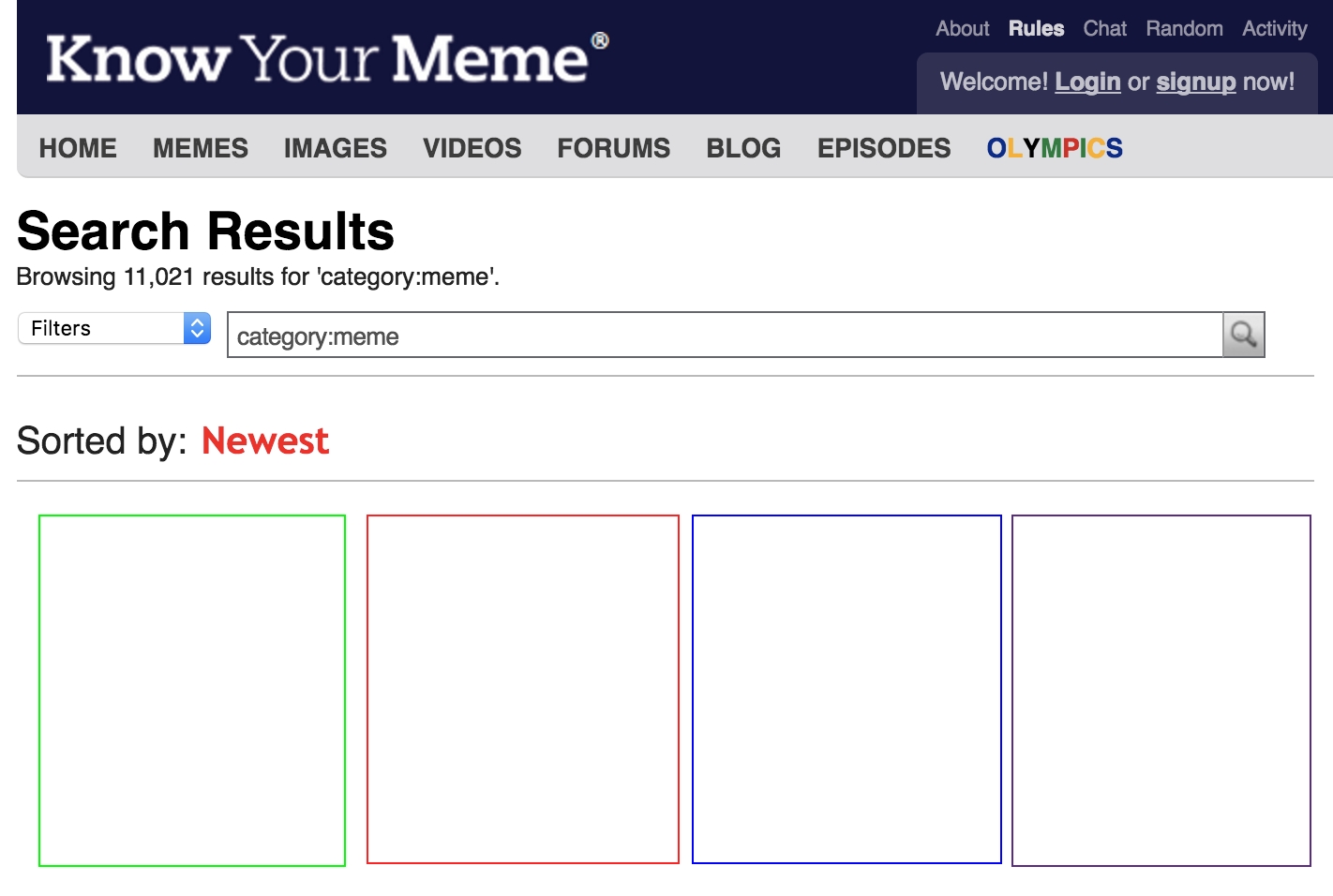Navigate to VIDEOS section
This screenshot has height=896, width=1333.
pyautogui.click(x=472, y=148)
